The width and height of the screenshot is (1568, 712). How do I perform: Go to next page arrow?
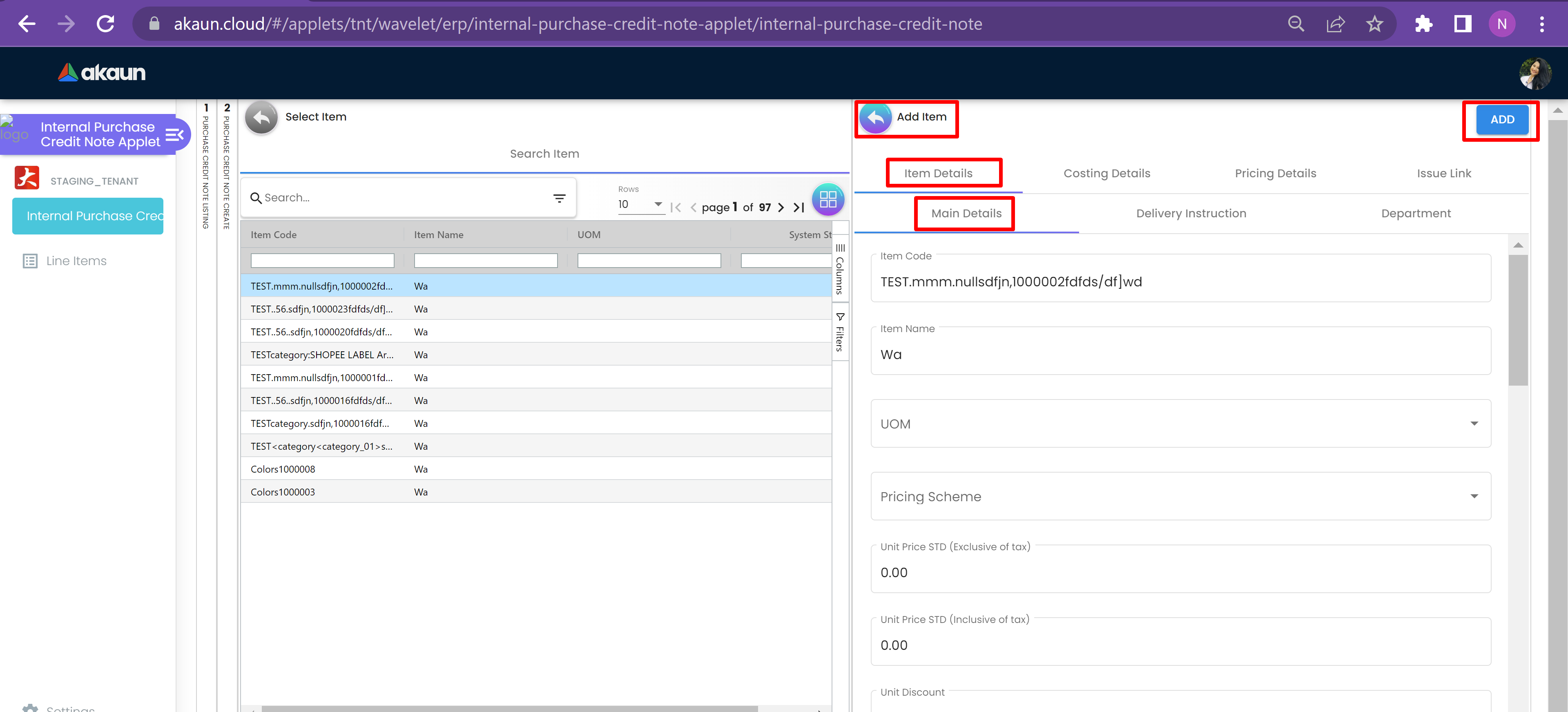click(781, 208)
